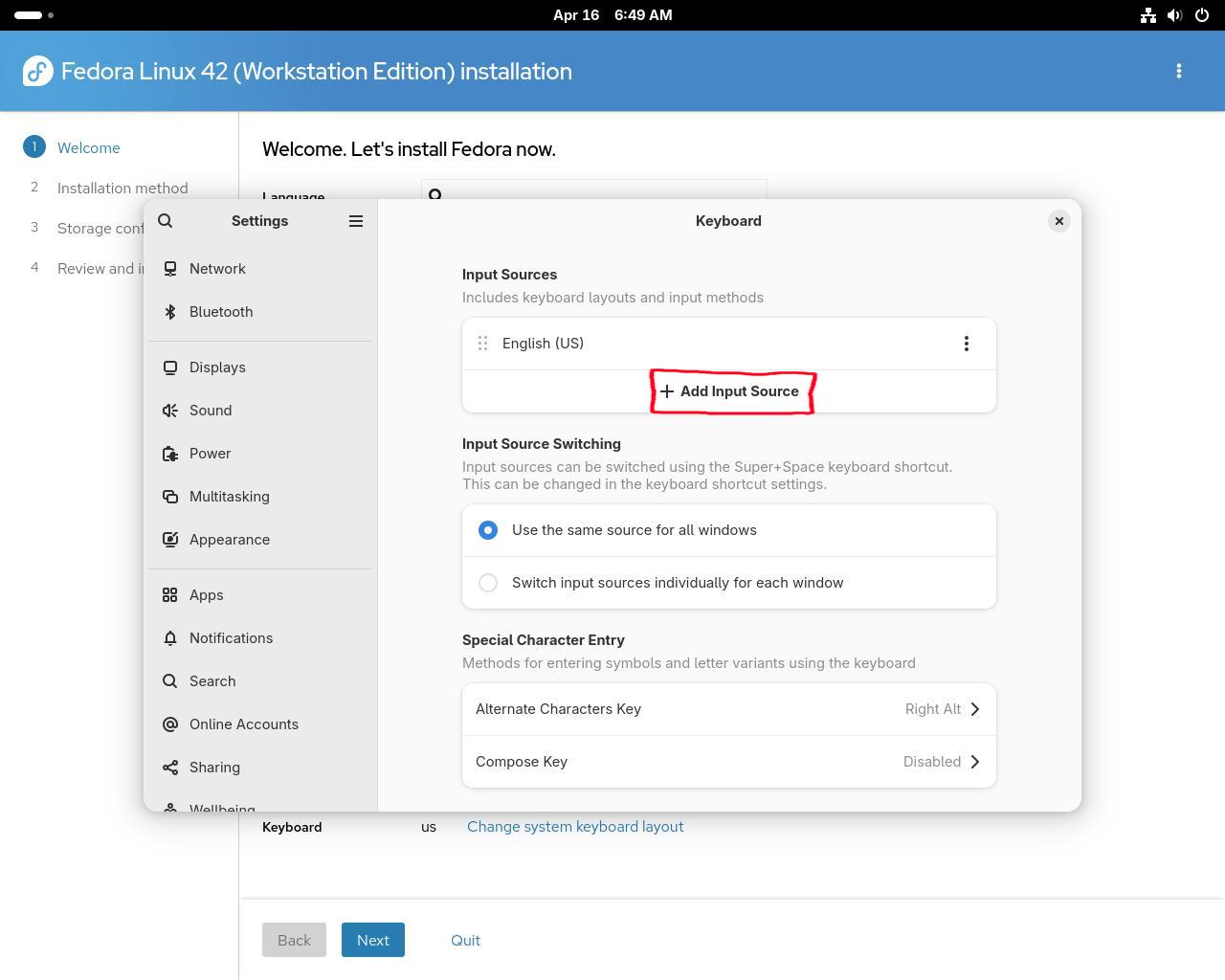This screenshot has width=1225, height=980.
Task: Click the Disabled value for Compose Key
Action: (932, 762)
